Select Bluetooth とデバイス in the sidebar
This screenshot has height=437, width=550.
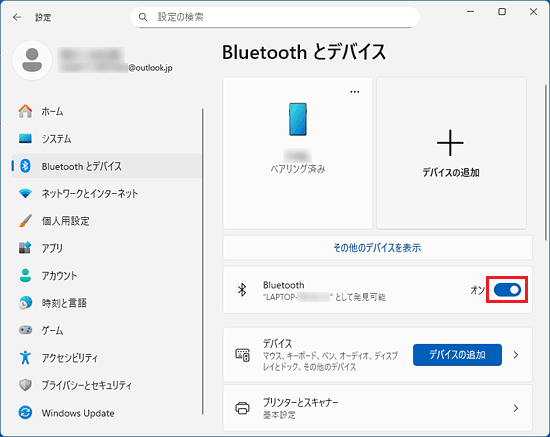click(106, 166)
